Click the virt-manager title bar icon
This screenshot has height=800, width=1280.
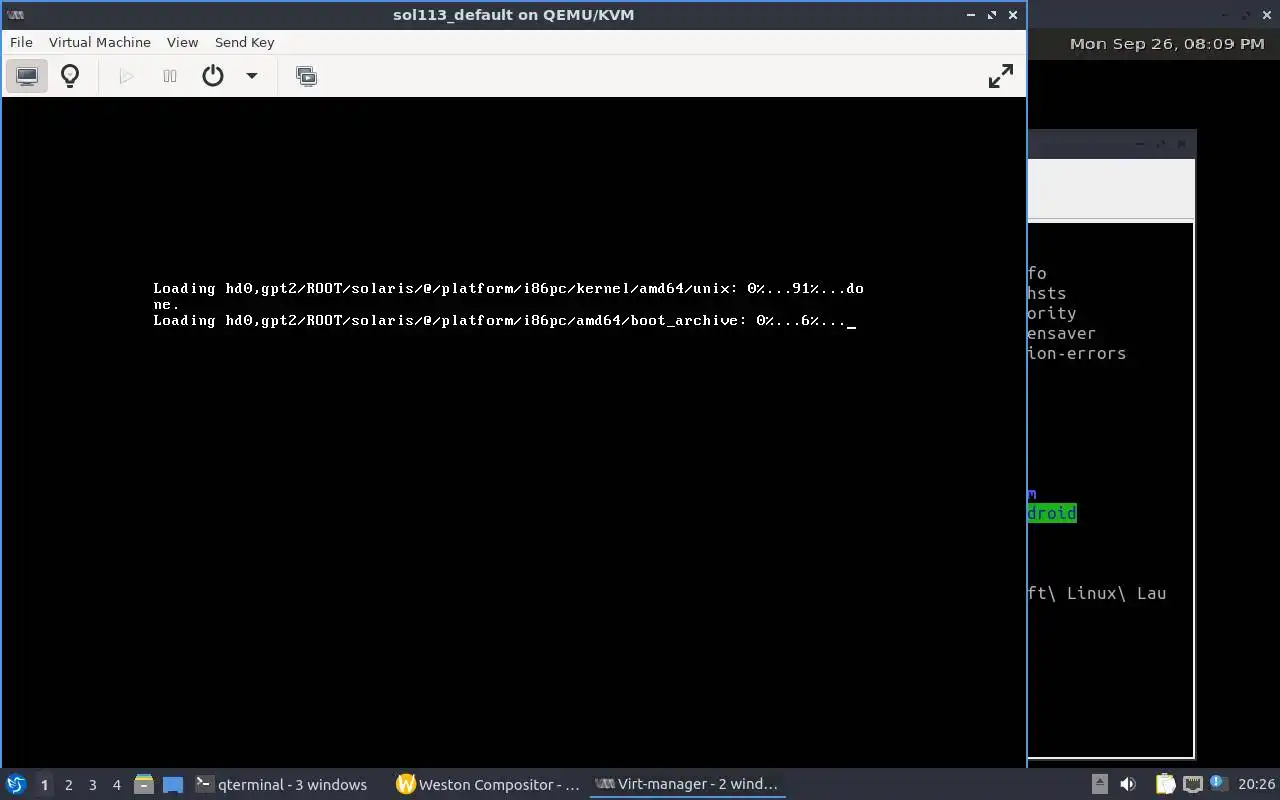[15, 15]
